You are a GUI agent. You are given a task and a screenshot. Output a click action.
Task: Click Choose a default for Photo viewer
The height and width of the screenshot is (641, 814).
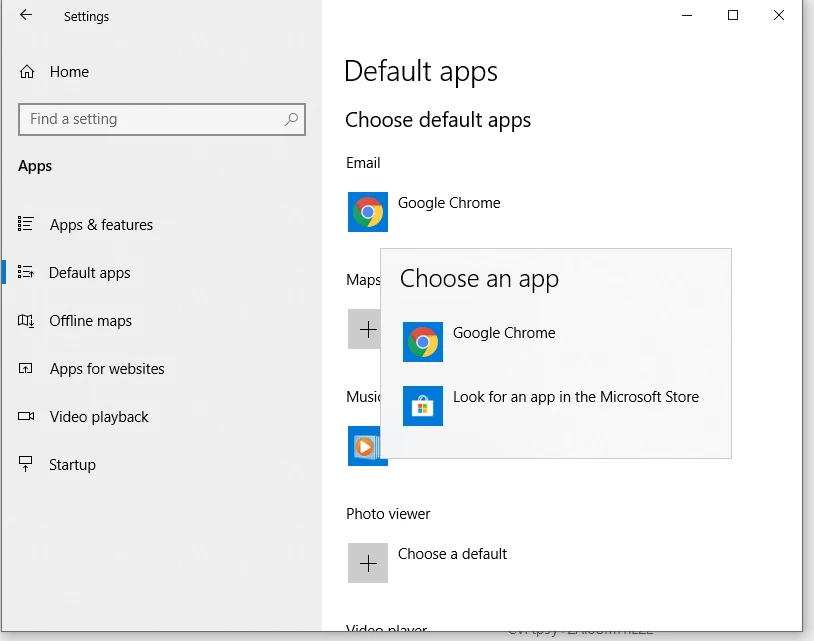tap(452, 554)
